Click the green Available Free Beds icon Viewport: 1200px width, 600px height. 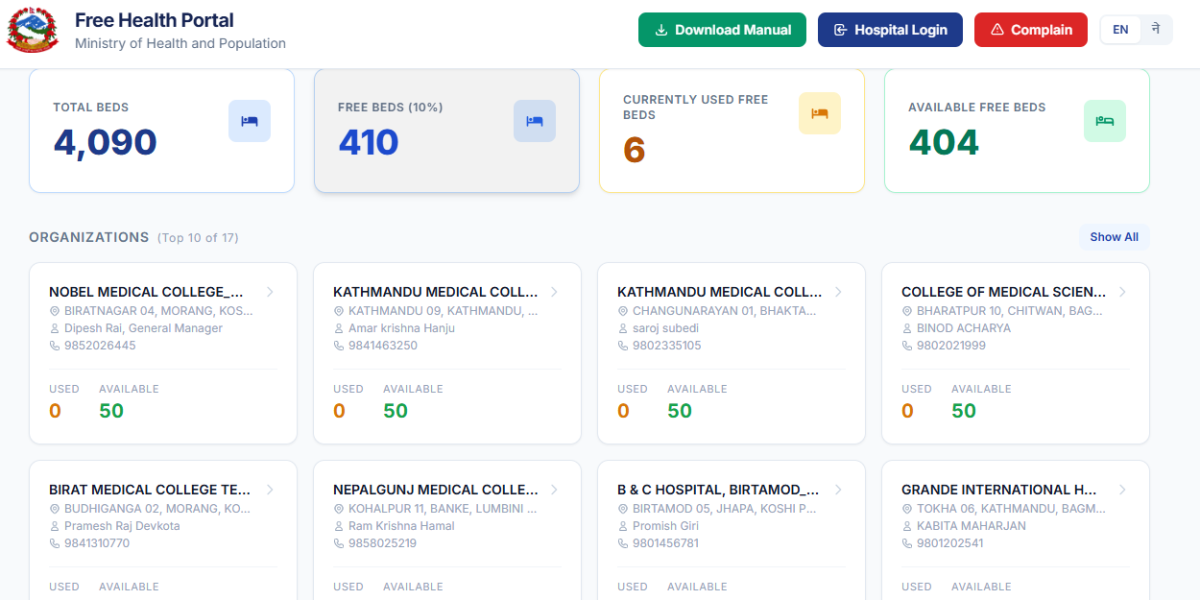(1105, 121)
